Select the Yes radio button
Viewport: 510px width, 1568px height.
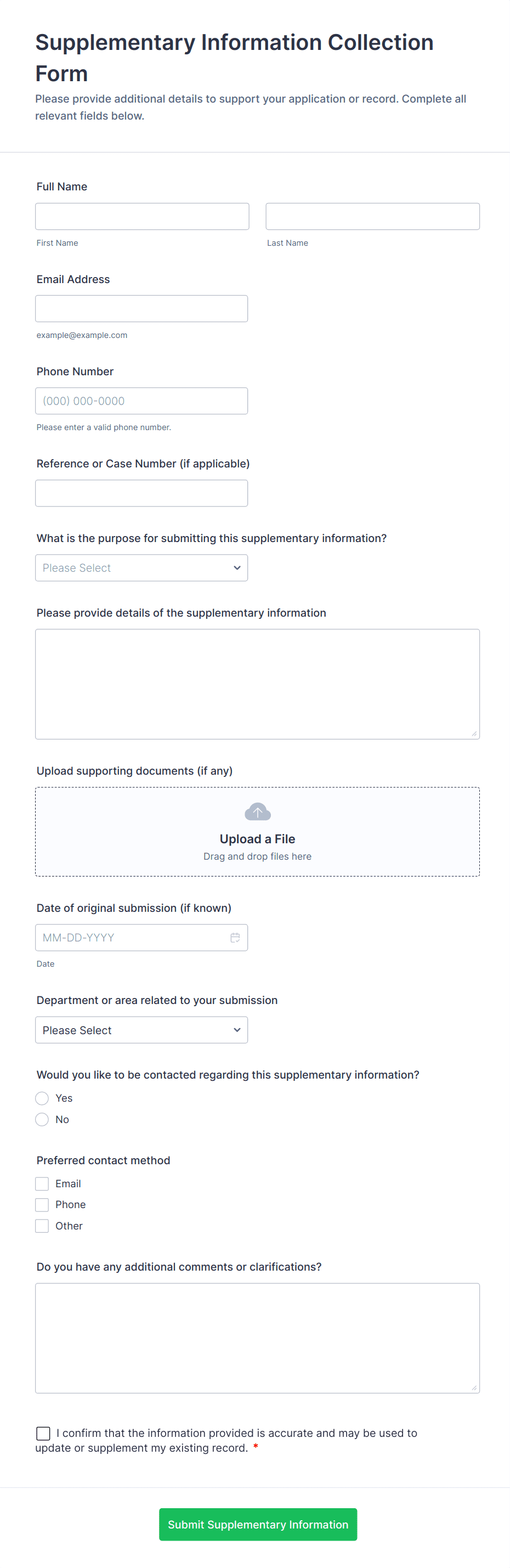pyautogui.click(x=42, y=1098)
